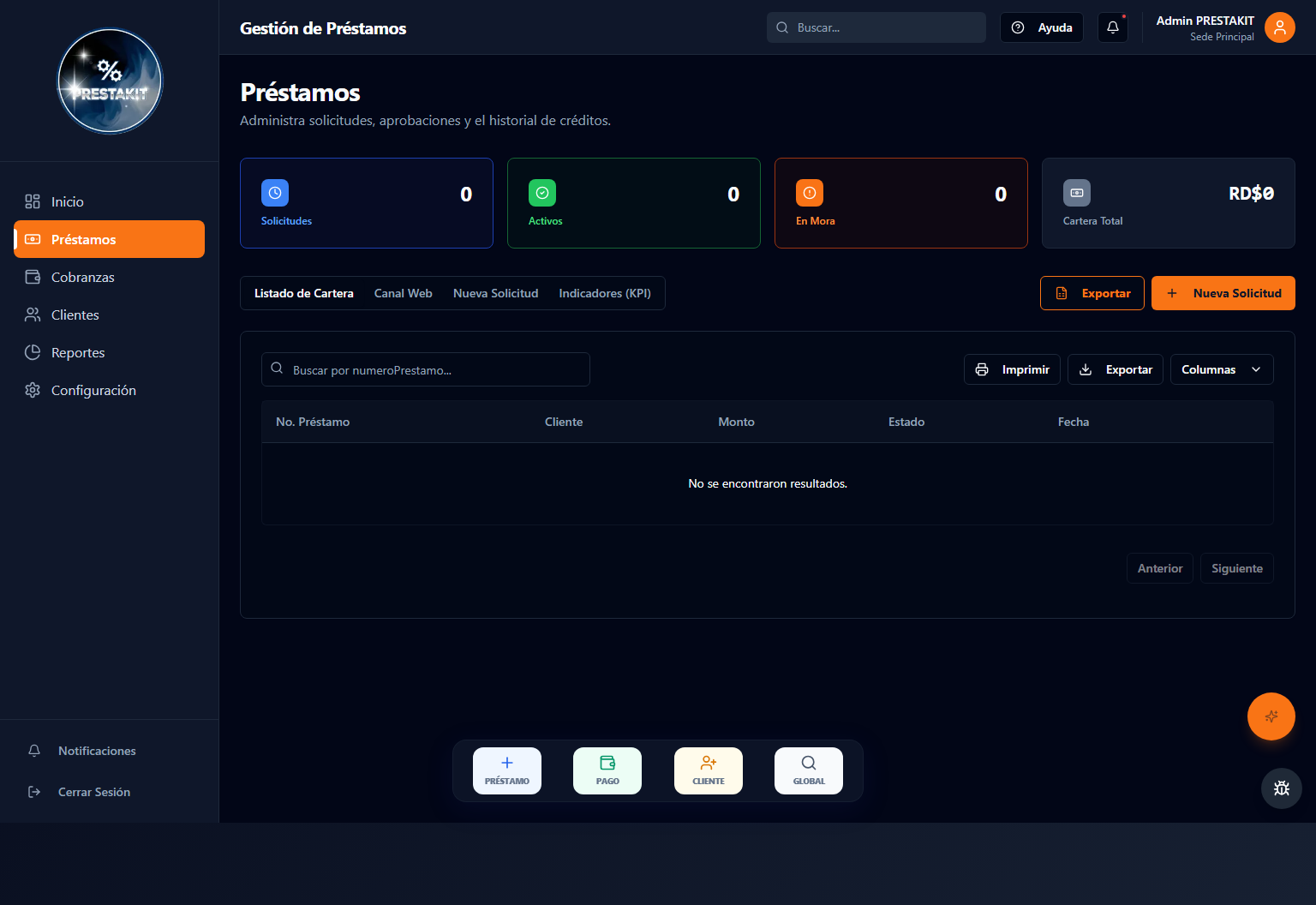Switch to the Canal Web tab

point(404,293)
